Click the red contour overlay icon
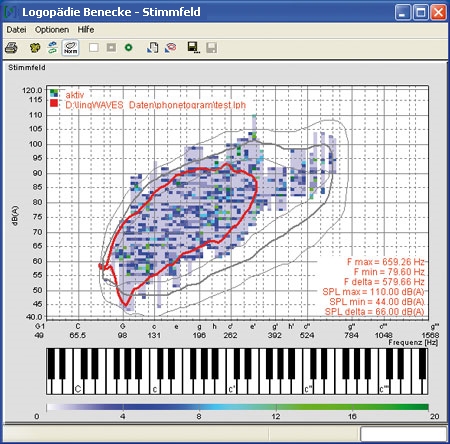This screenshot has width=450, height=444. click(x=170, y=48)
